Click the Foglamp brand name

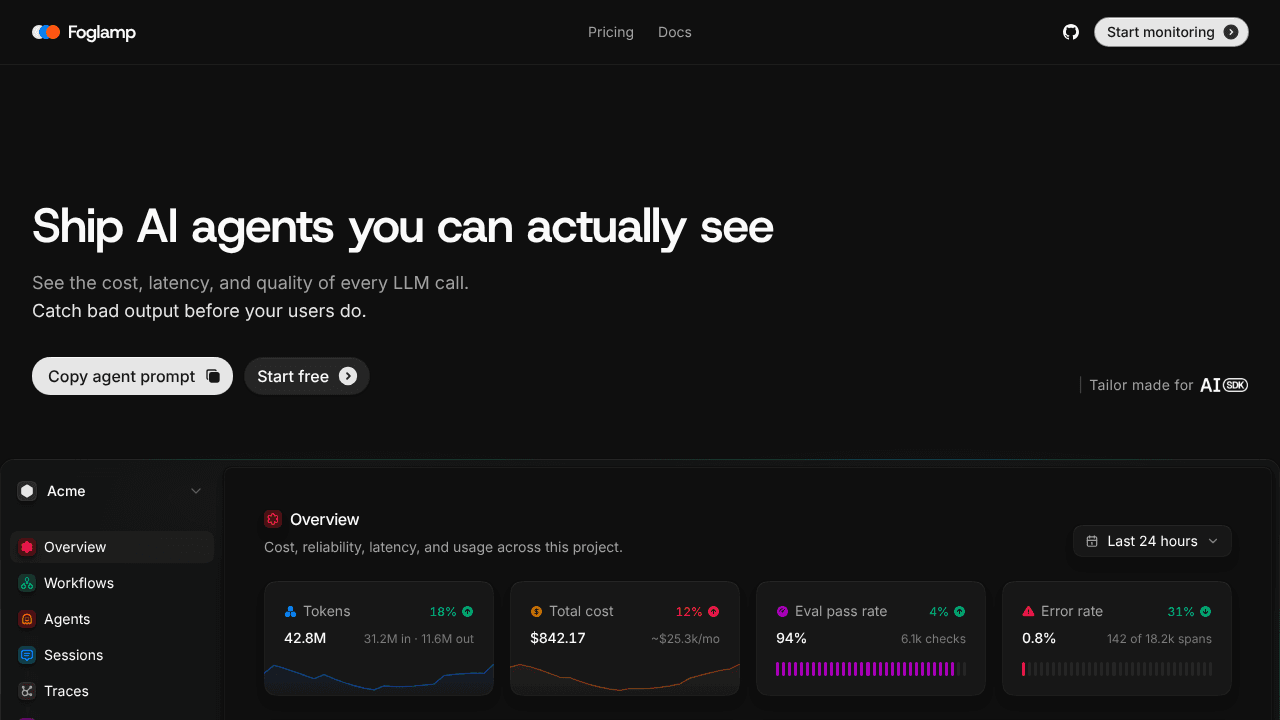click(x=102, y=33)
